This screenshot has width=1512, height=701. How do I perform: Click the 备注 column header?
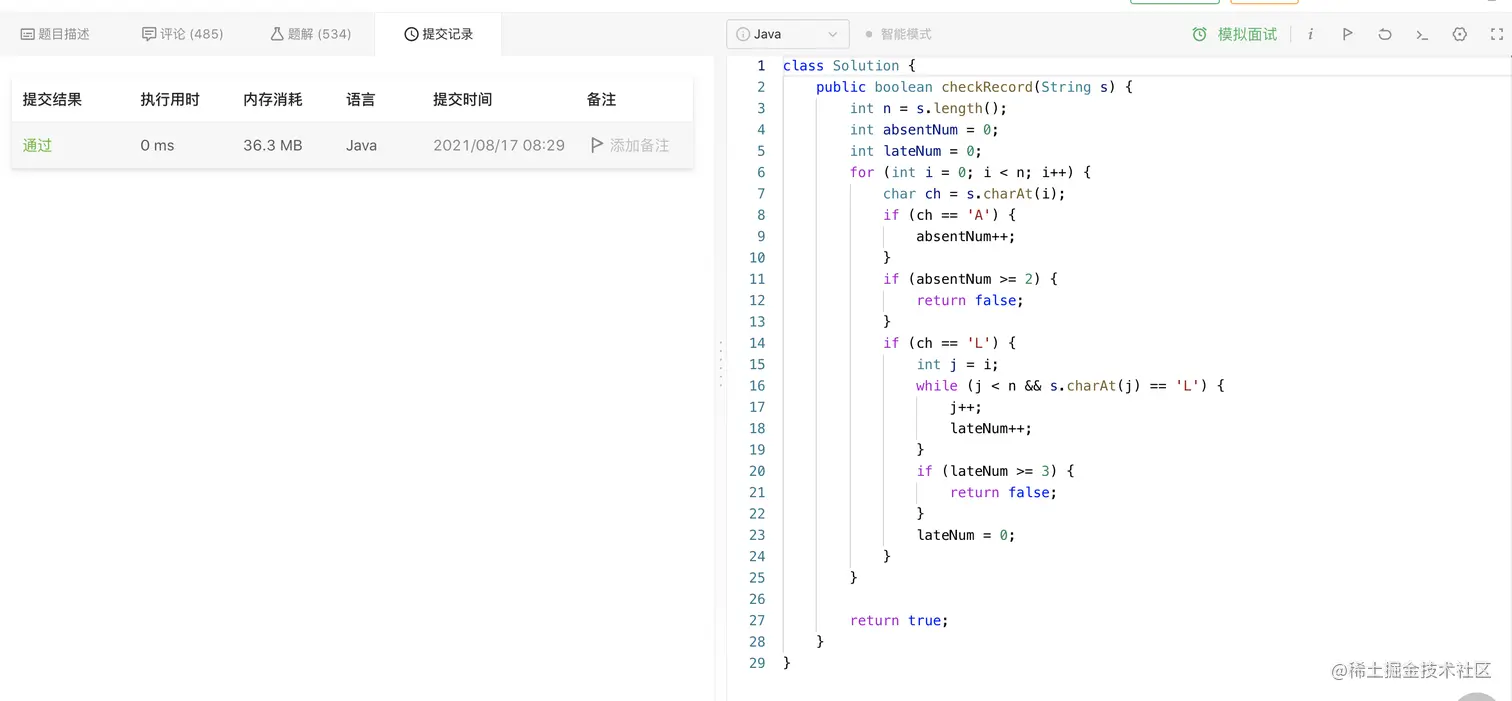[x=601, y=99]
